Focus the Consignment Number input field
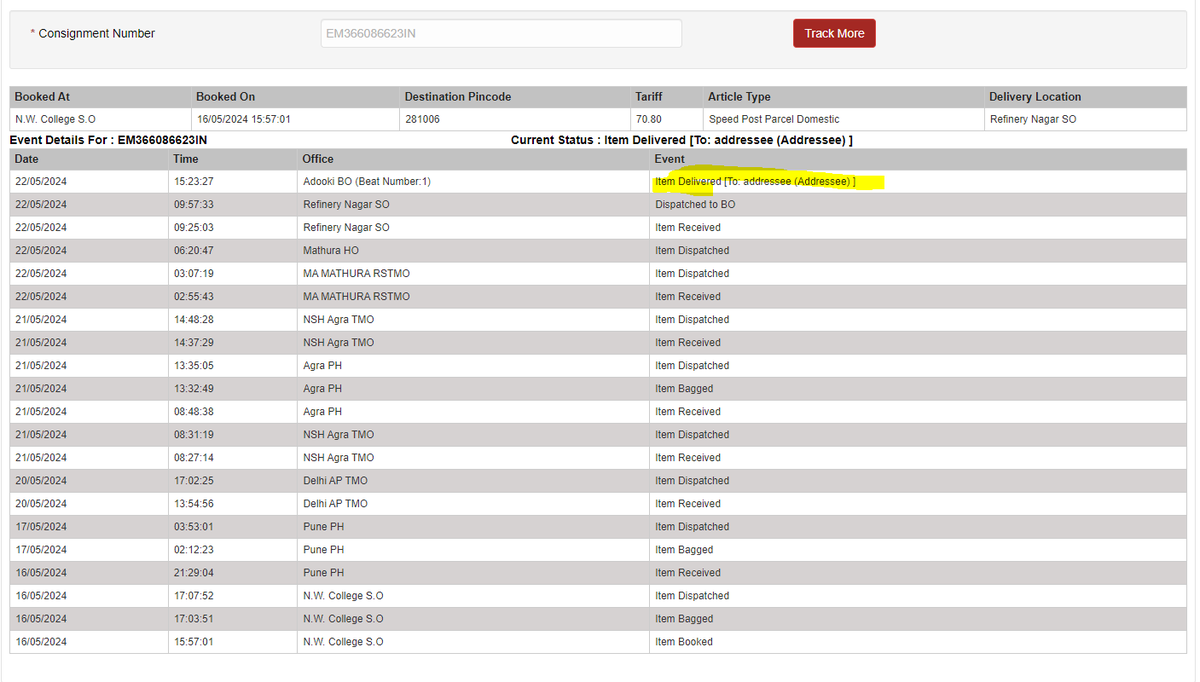The height and width of the screenshot is (682, 1200). coord(501,33)
